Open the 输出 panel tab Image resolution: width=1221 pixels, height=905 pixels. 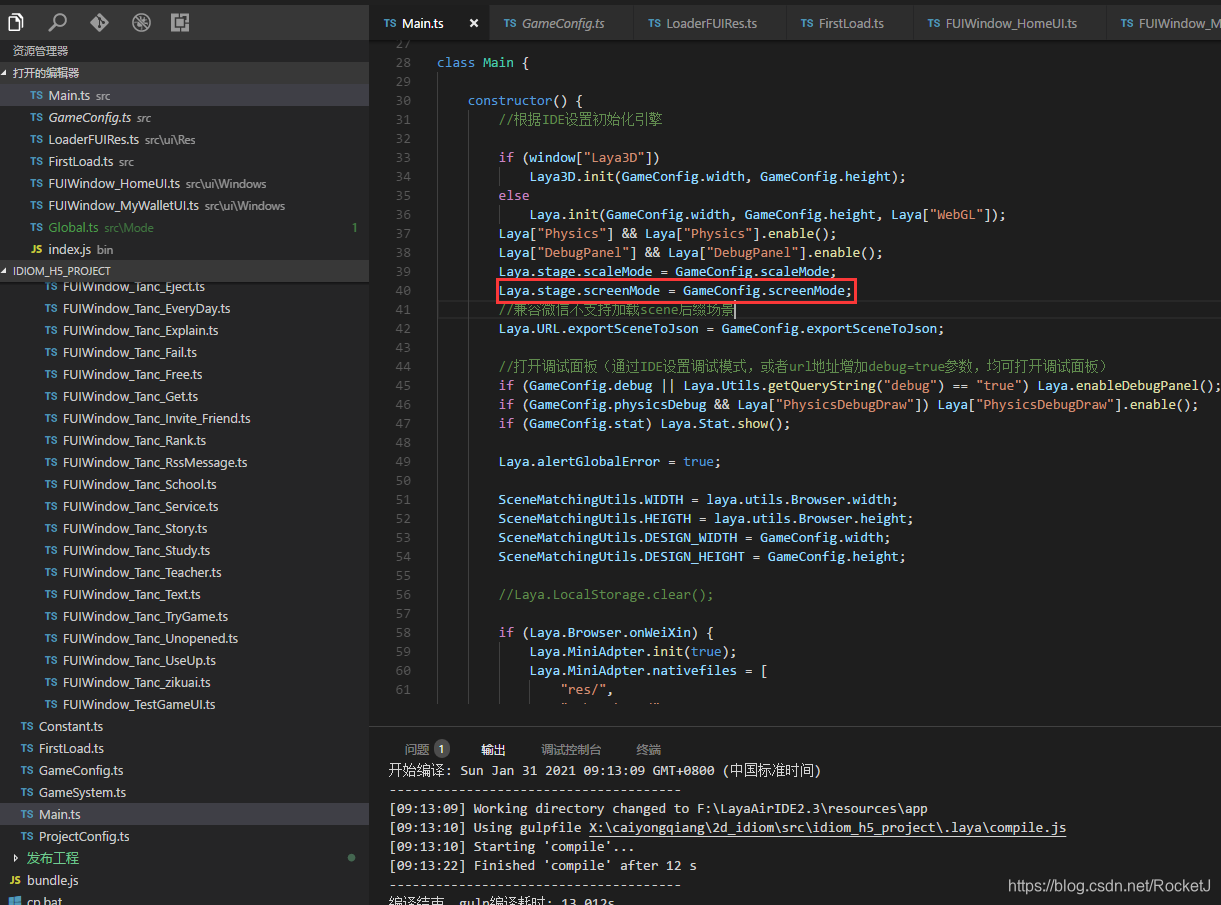[x=493, y=749]
